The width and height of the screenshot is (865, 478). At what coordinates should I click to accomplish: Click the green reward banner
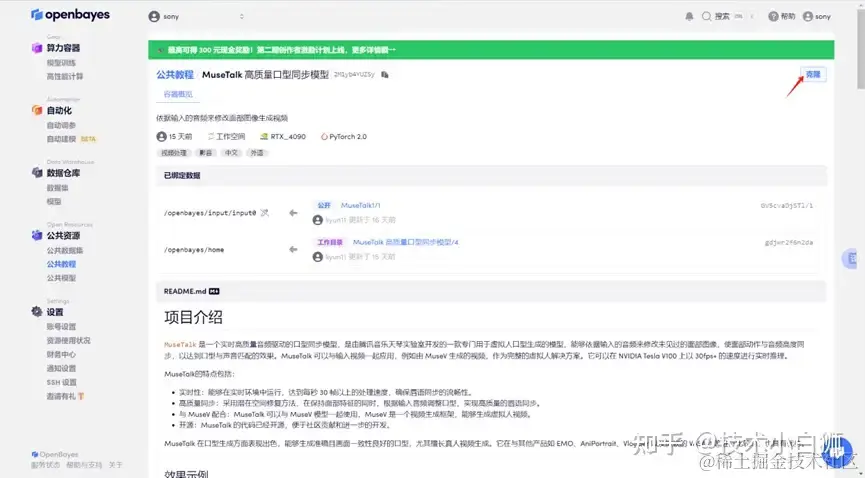491,50
